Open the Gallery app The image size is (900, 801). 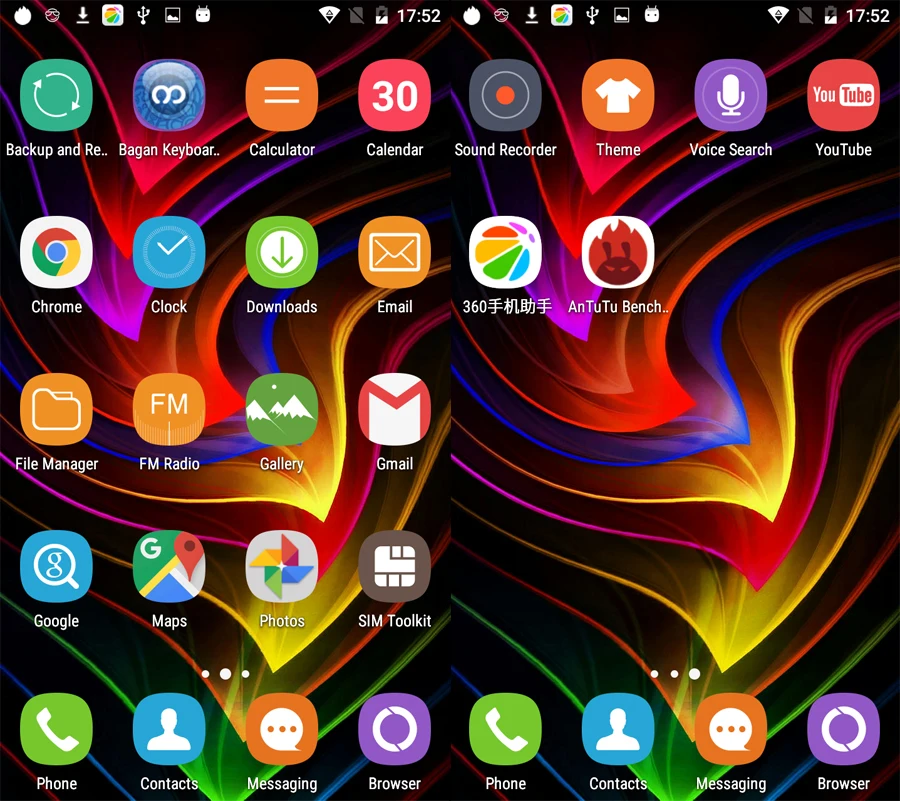click(282, 410)
